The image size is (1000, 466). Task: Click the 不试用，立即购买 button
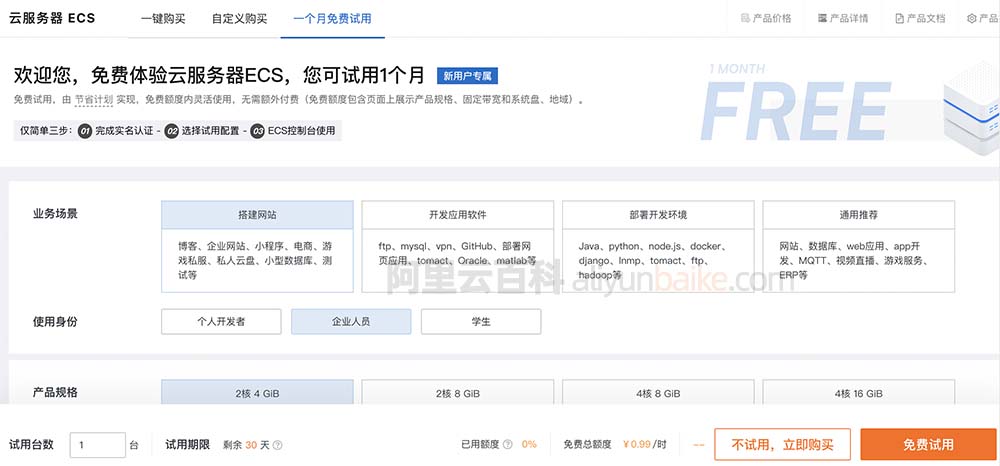(783, 444)
